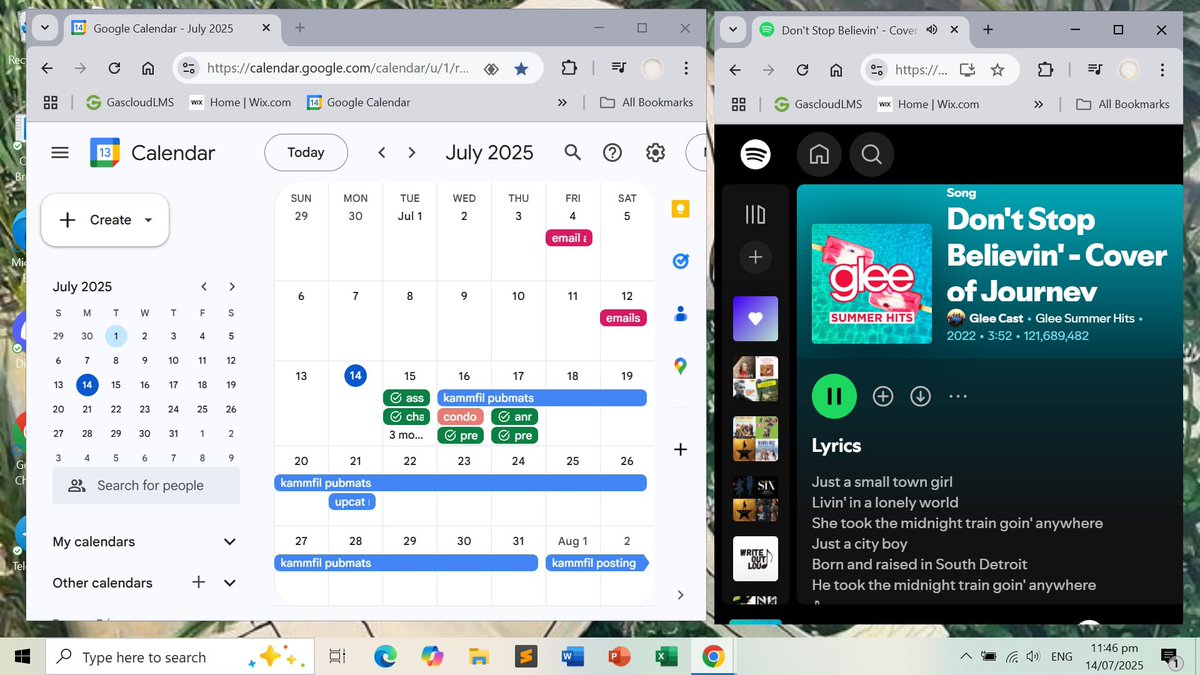
Task: Expand Calendar side panel arrow
Action: tap(680, 595)
